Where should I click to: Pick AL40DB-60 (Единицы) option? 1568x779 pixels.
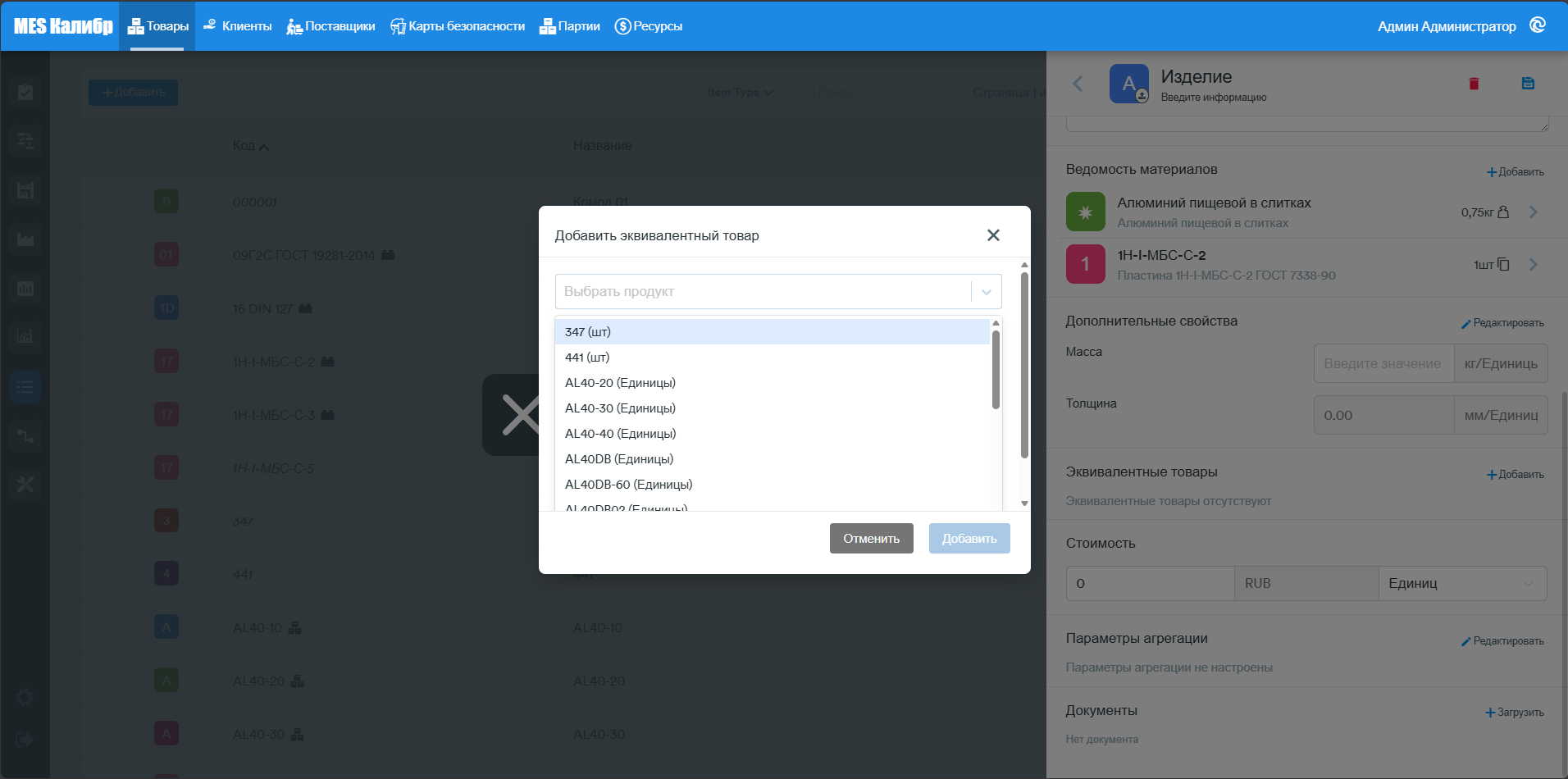(772, 485)
